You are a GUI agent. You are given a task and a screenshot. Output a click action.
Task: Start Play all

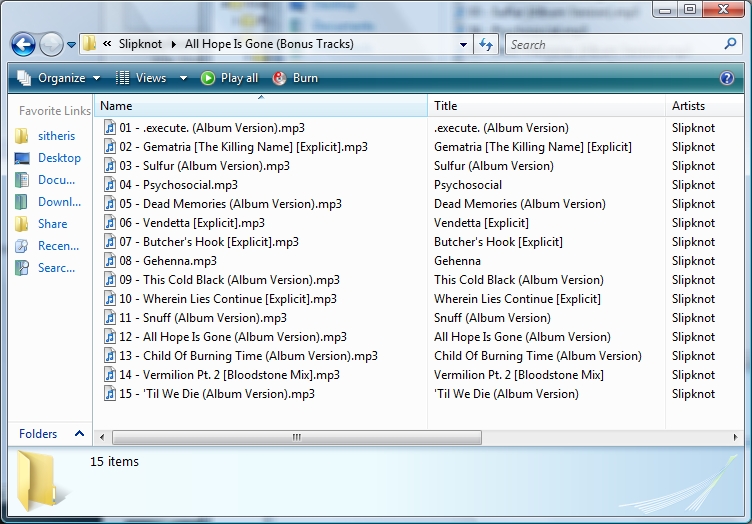(x=229, y=78)
